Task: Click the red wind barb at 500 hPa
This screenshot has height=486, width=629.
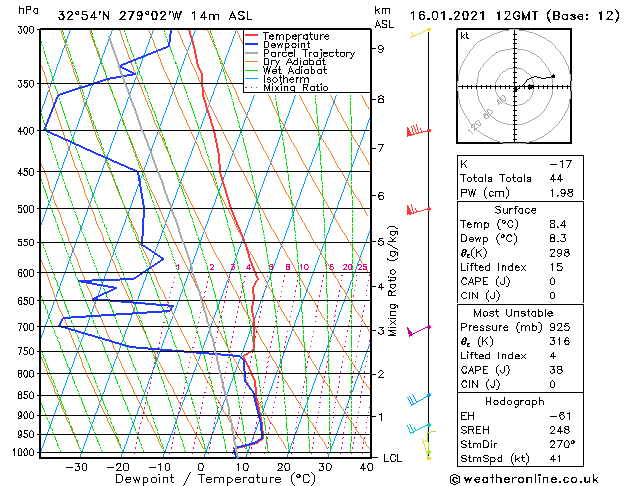Action: (x=418, y=209)
